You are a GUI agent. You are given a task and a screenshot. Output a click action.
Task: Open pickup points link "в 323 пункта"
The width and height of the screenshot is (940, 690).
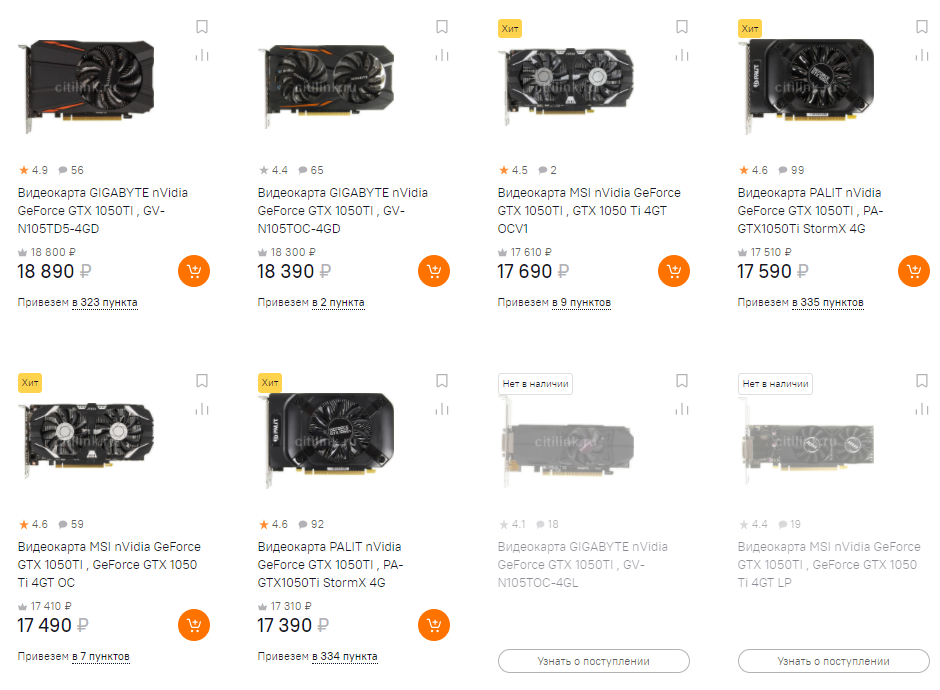click(x=104, y=302)
